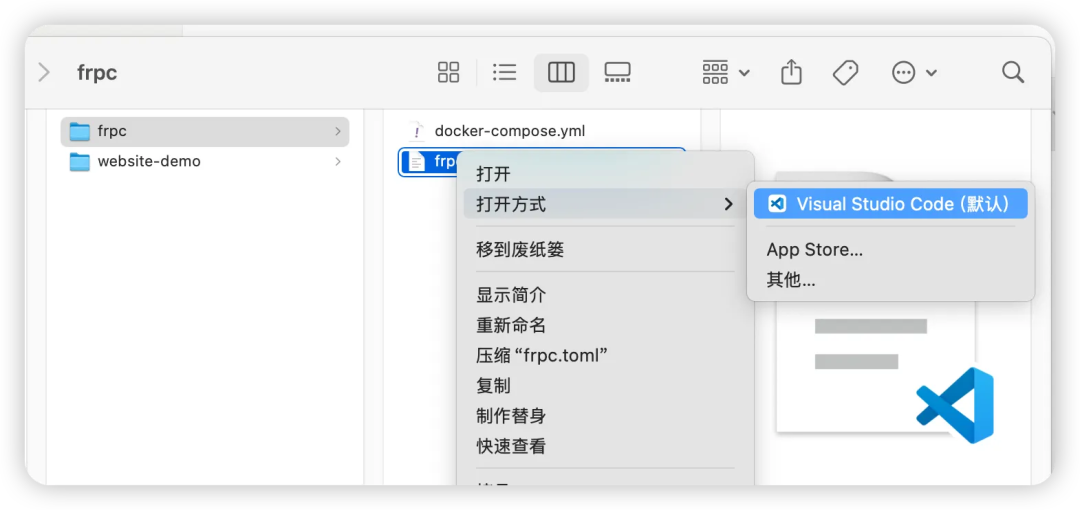This screenshot has height=510, width=1080.
Task: Click the file preview thumbnail with VS Code logo
Action: coord(885,372)
